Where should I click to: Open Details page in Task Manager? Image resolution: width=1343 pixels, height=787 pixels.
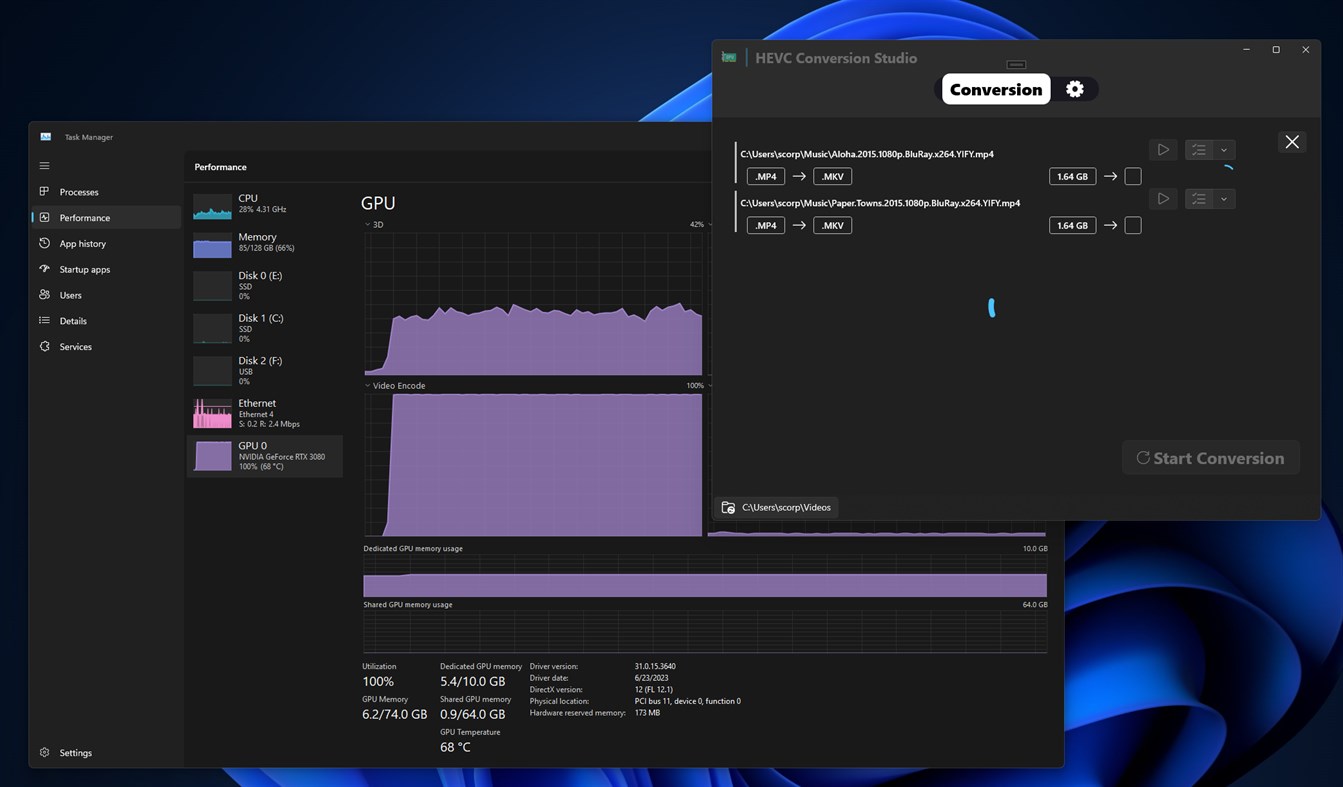pos(106,321)
